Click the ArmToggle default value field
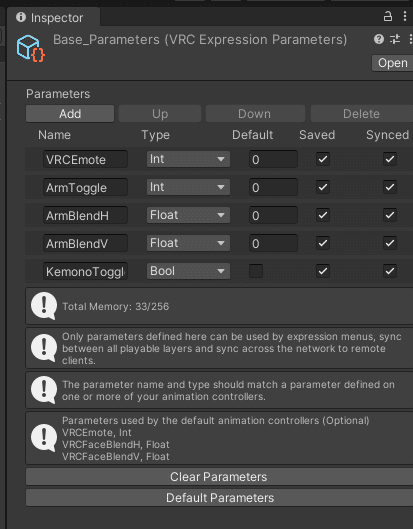Viewport: 413px width, 529px height. [x=273, y=187]
